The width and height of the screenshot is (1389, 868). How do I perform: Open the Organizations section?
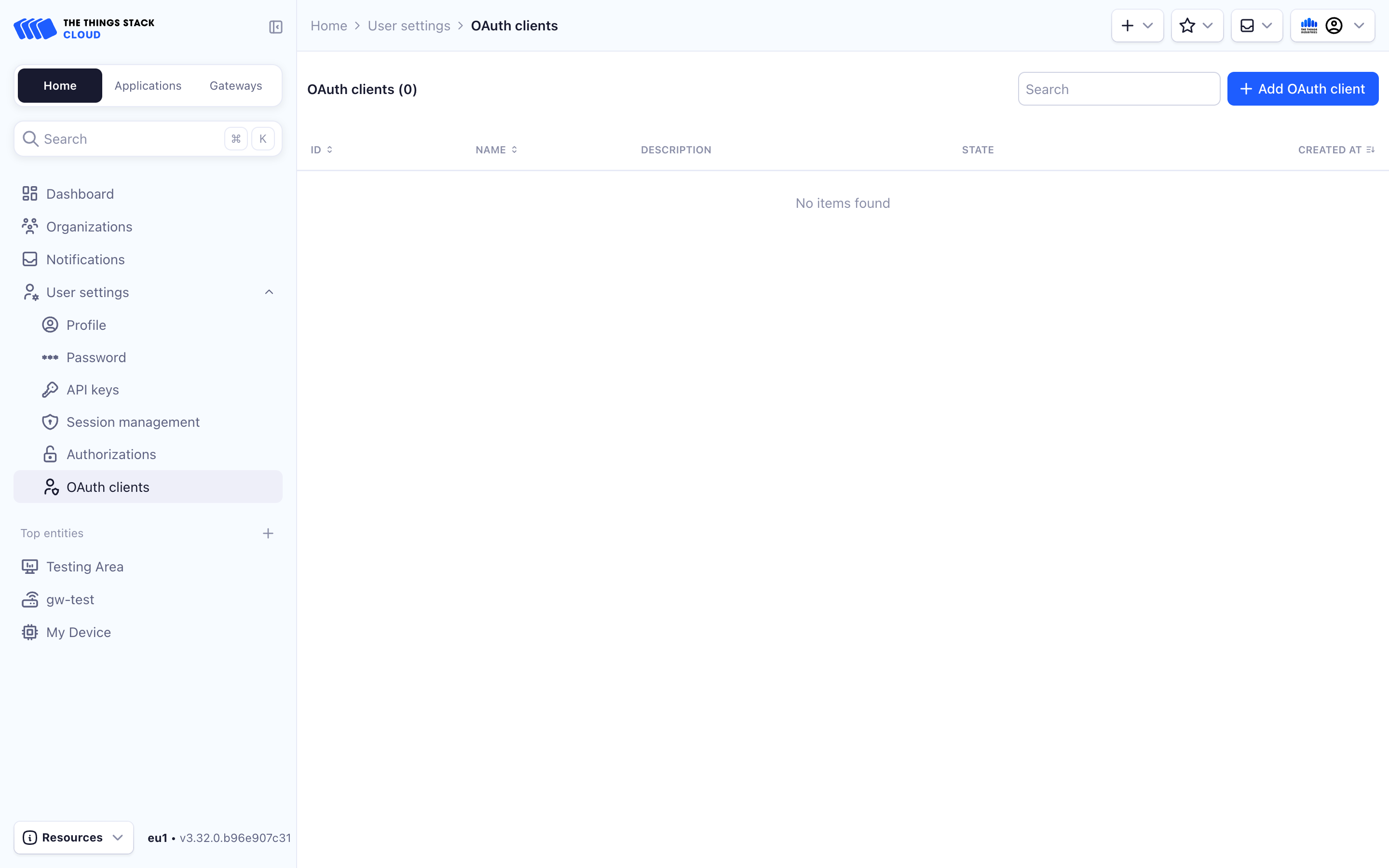click(89, 226)
